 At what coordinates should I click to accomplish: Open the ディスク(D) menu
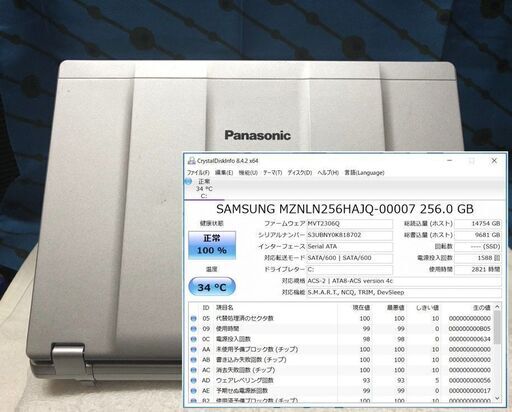click(300, 173)
